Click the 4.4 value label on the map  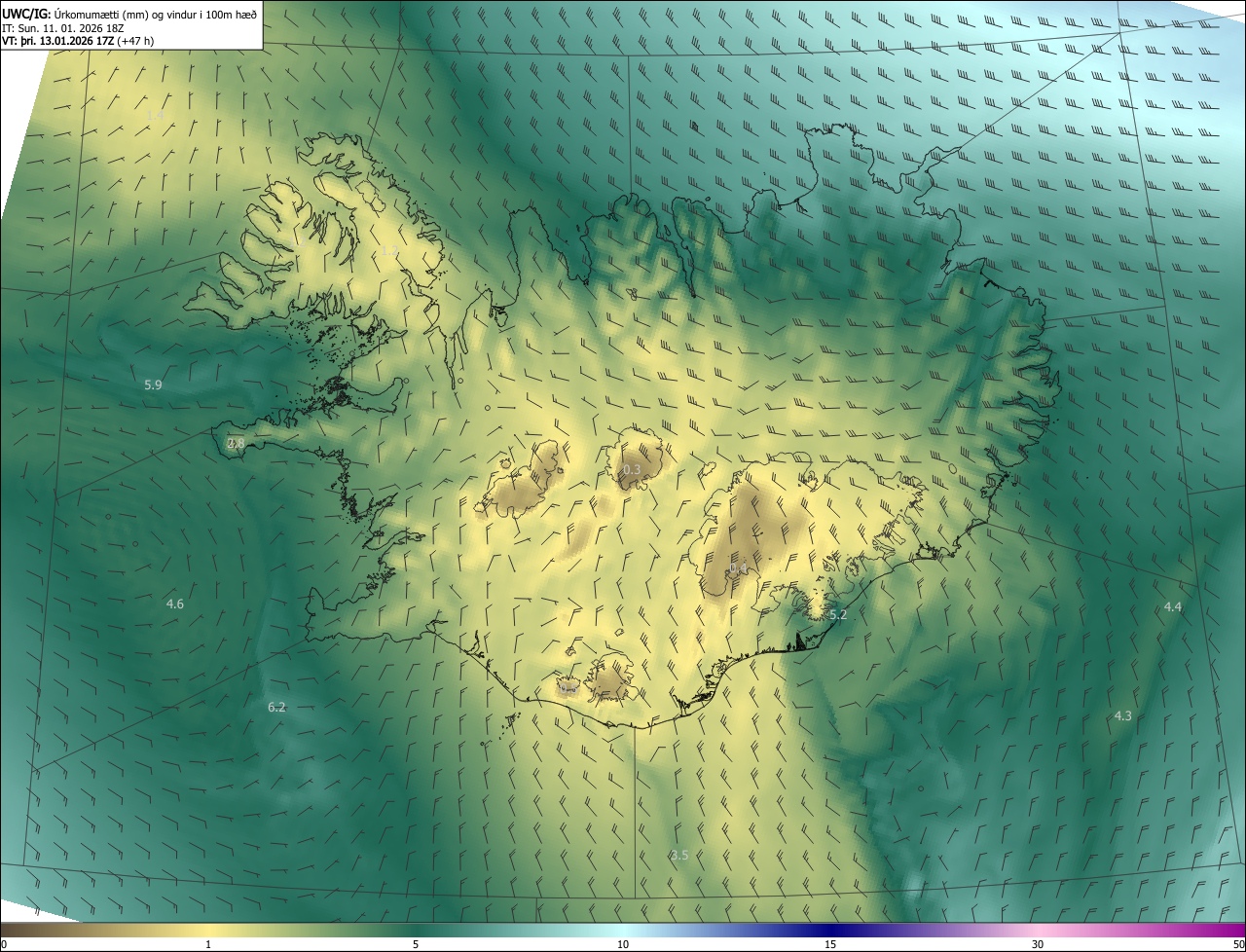tap(1173, 606)
